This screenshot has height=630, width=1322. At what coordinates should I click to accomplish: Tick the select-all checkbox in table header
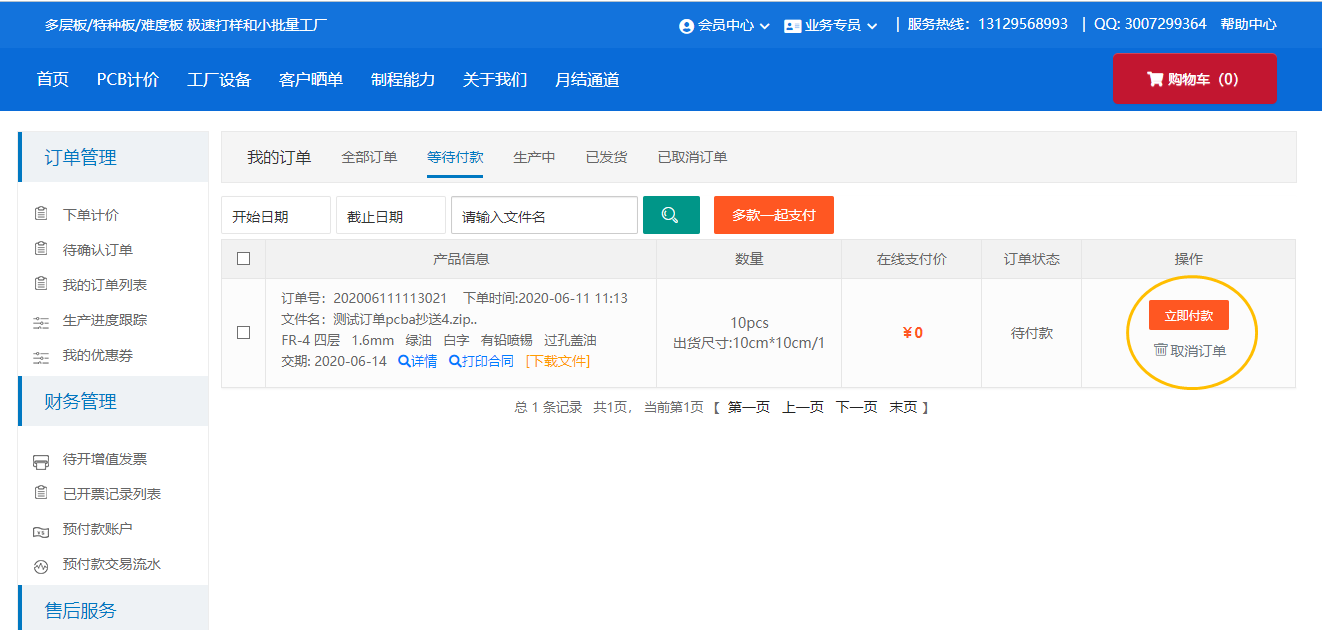click(243, 259)
